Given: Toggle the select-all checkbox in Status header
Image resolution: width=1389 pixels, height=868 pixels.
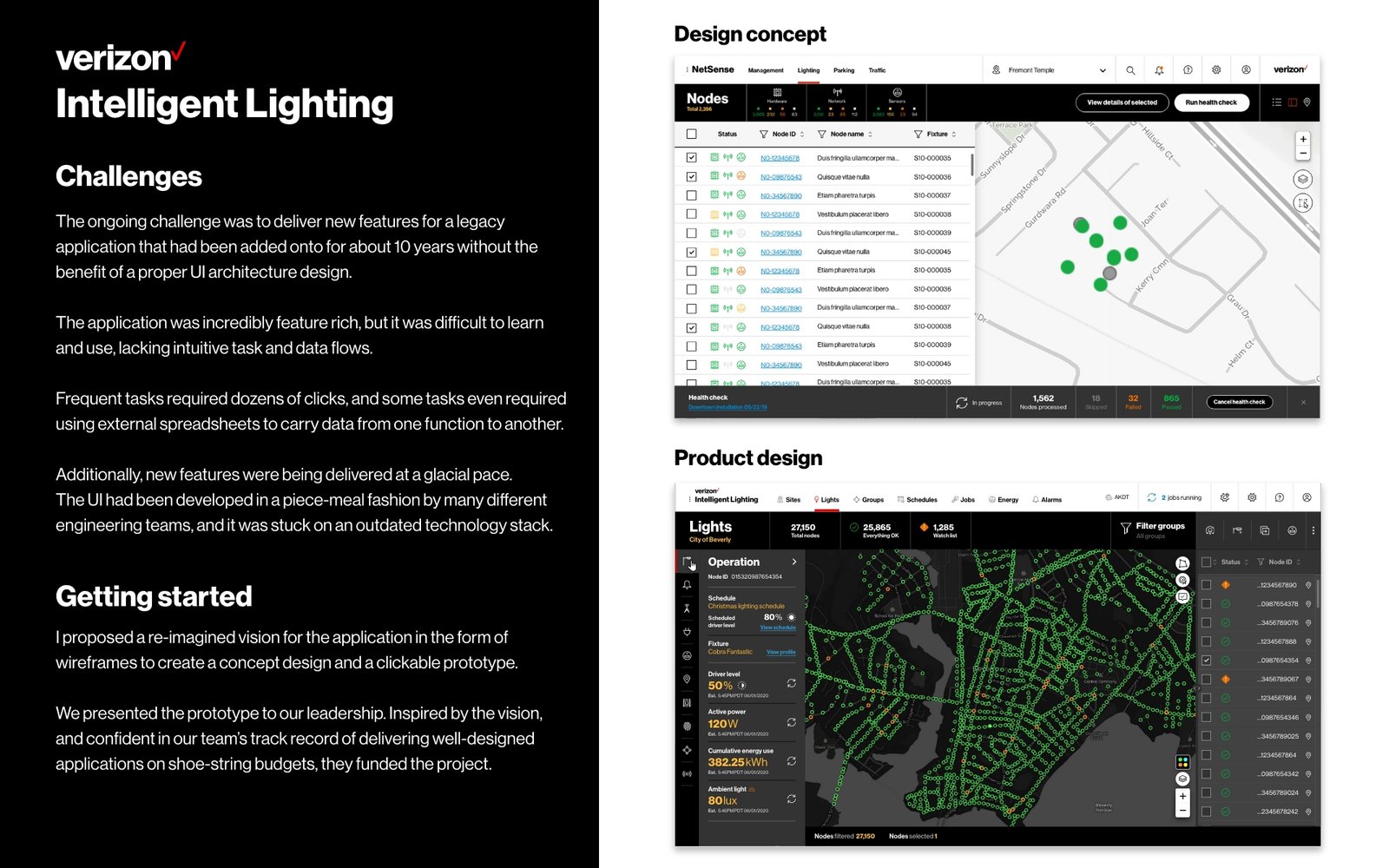Looking at the screenshot, I should (x=691, y=134).
